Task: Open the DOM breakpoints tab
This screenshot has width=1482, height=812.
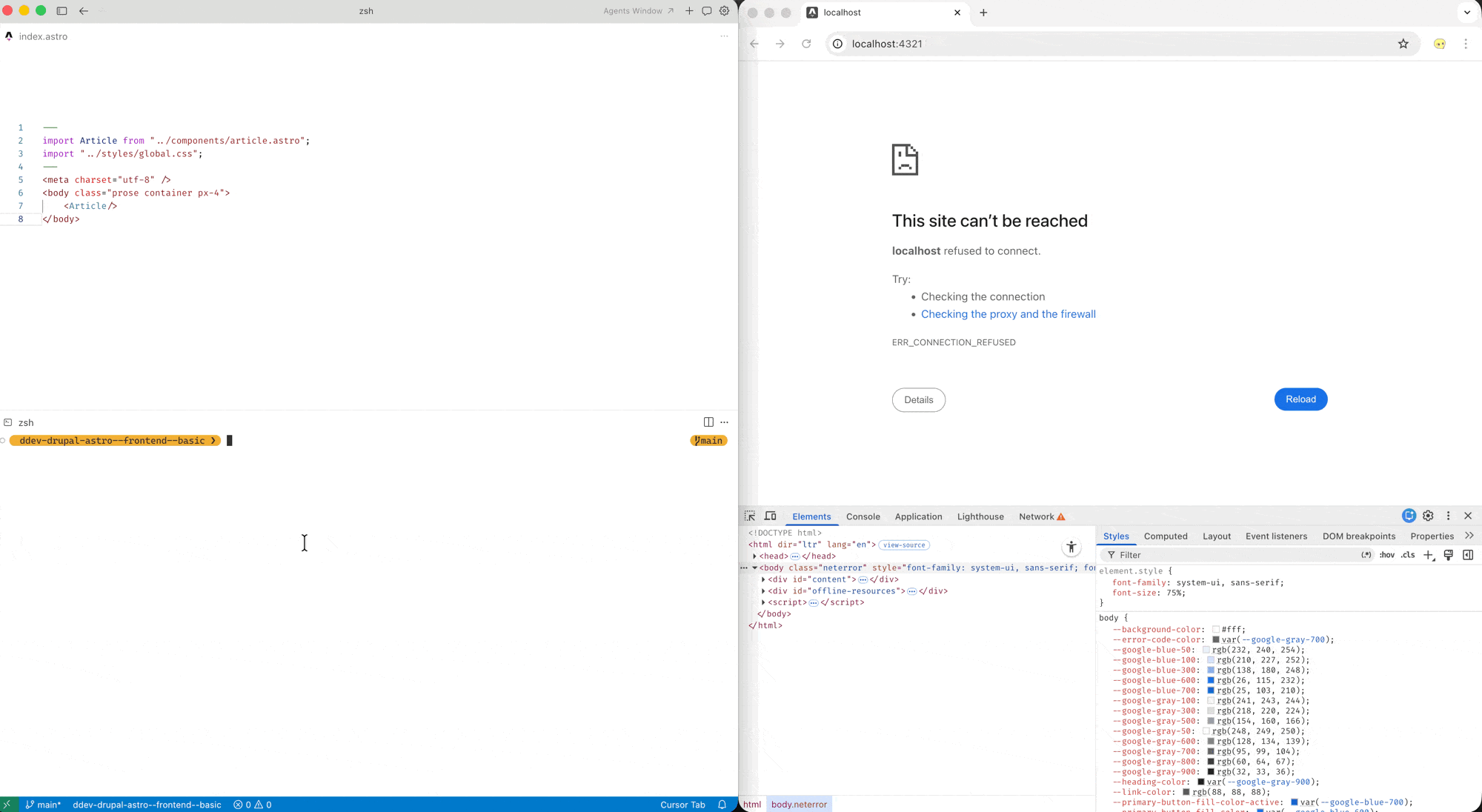Action: 1359,536
